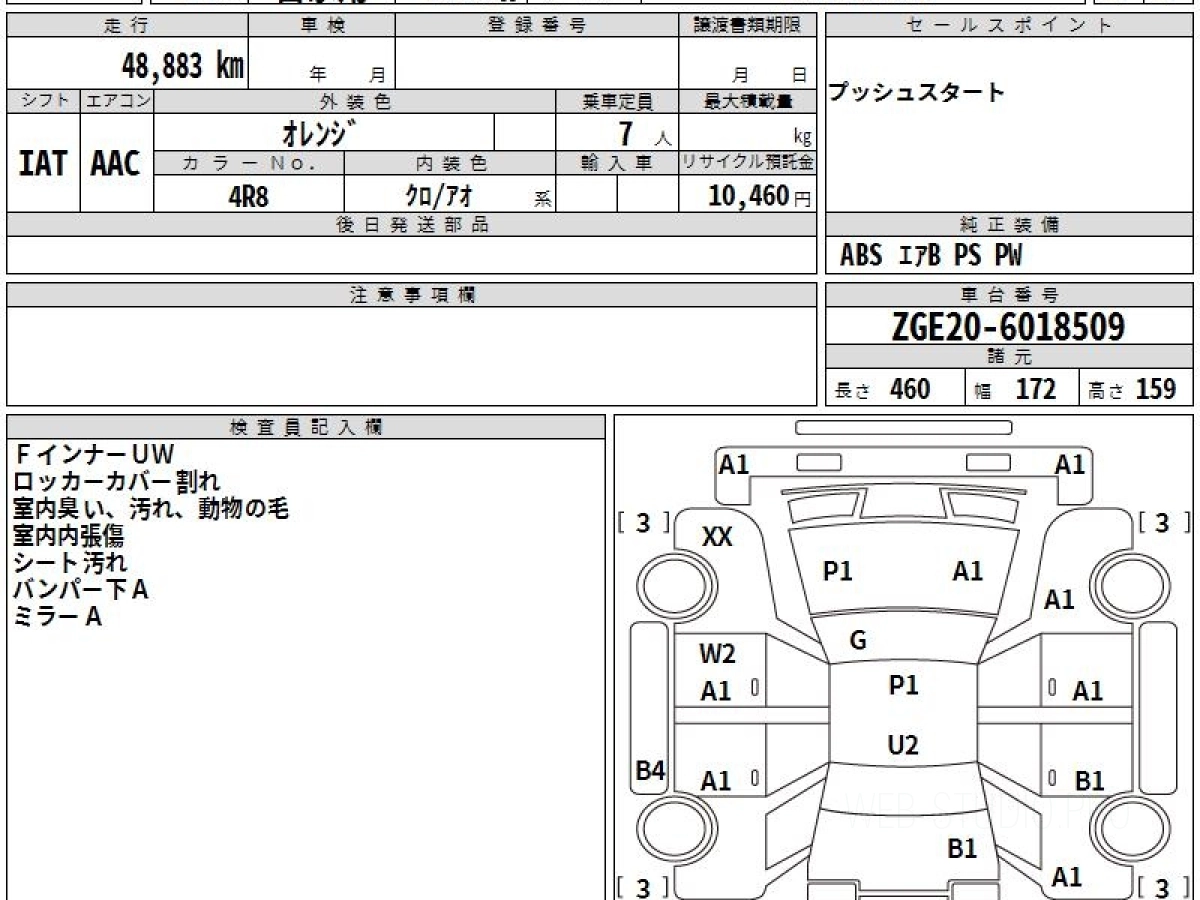Click the U2 mark on the roof

[x=903, y=745]
